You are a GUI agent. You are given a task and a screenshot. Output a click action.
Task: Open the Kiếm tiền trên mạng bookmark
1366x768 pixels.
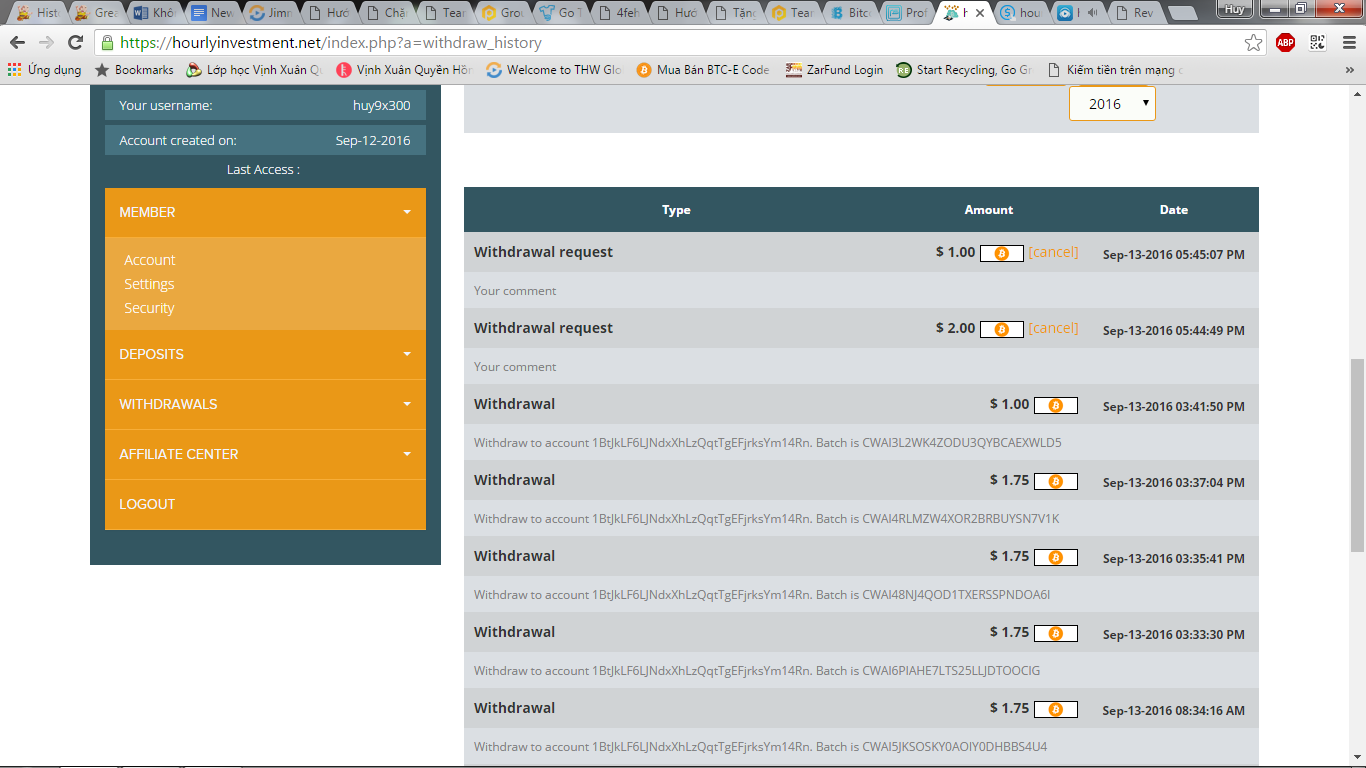click(x=1114, y=70)
